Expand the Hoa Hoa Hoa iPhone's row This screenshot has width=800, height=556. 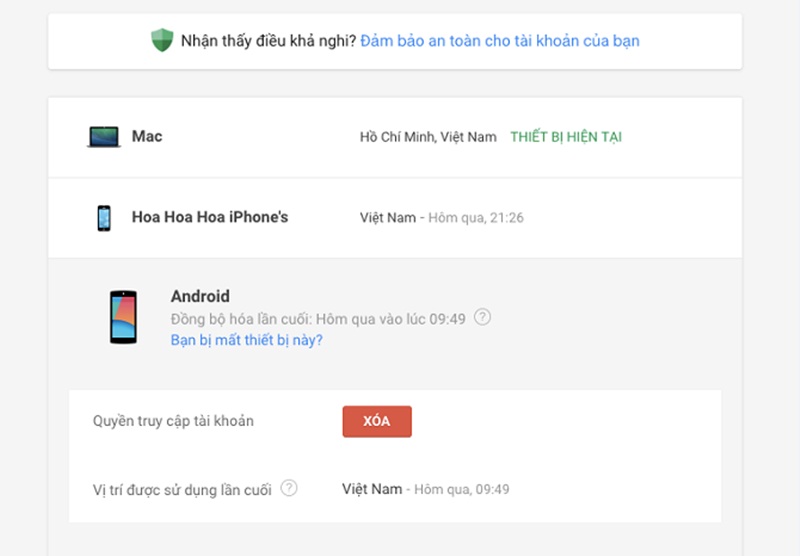(395, 218)
